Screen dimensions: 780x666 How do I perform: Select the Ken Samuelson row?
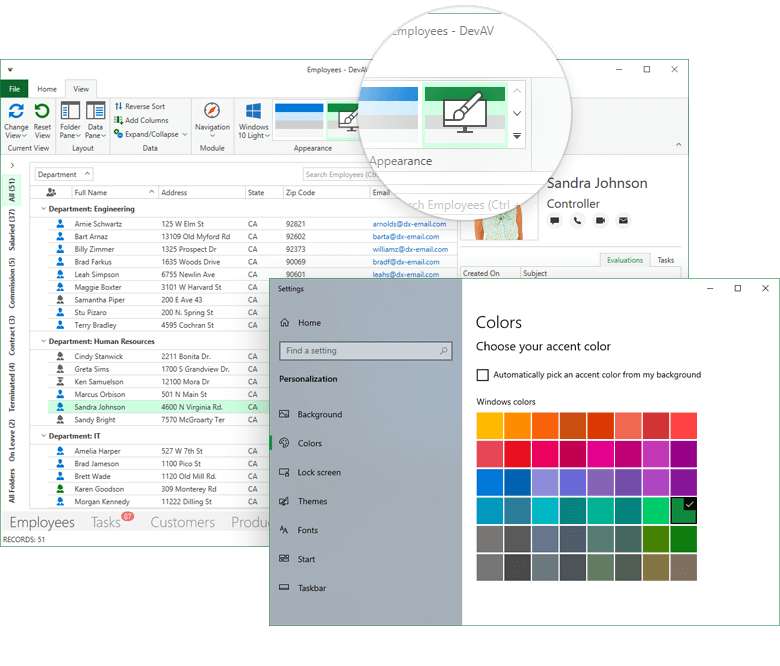point(158,381)
